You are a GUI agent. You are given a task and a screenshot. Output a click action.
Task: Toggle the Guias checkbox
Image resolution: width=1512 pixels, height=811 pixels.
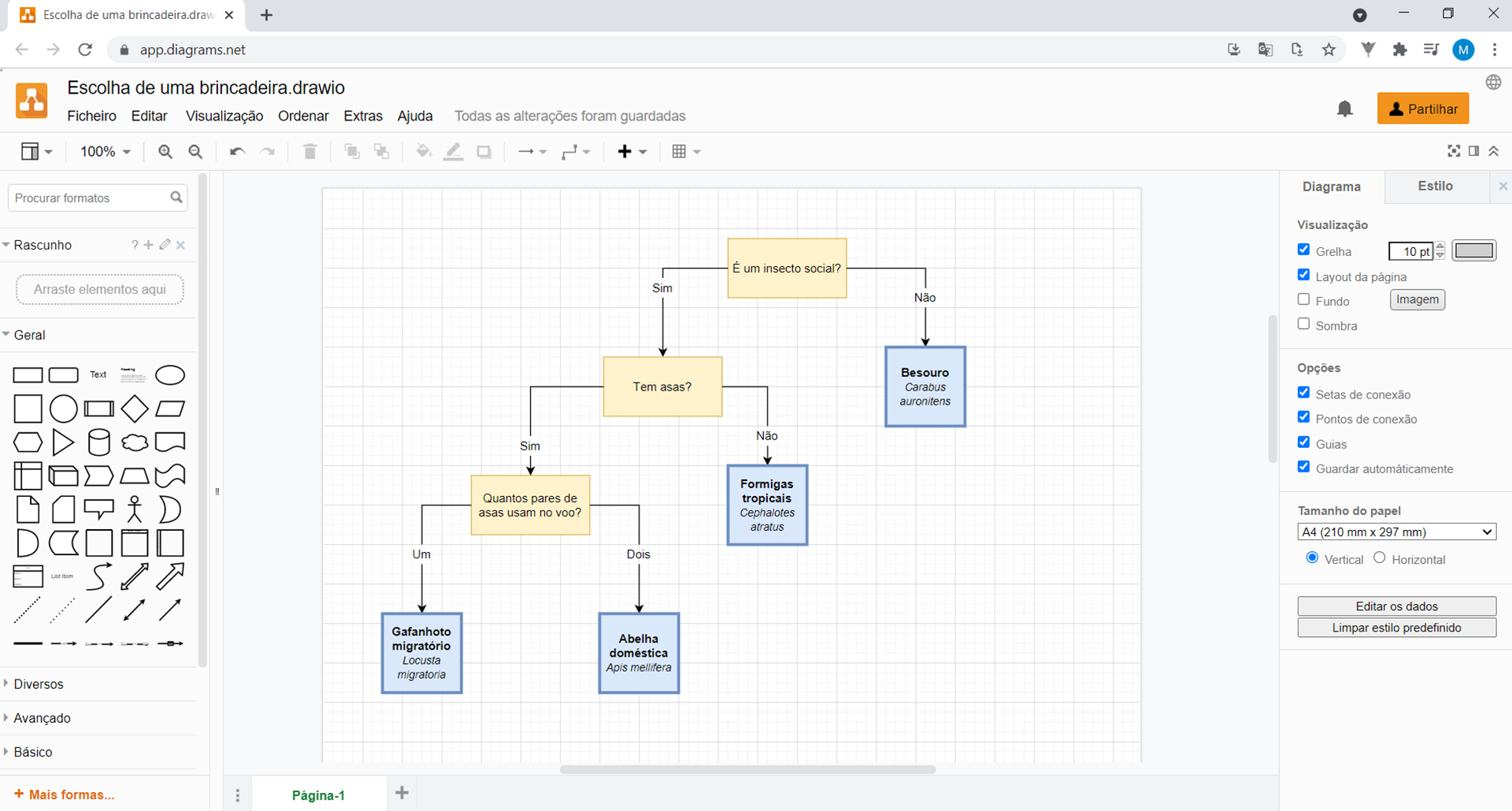(1304, 442)
